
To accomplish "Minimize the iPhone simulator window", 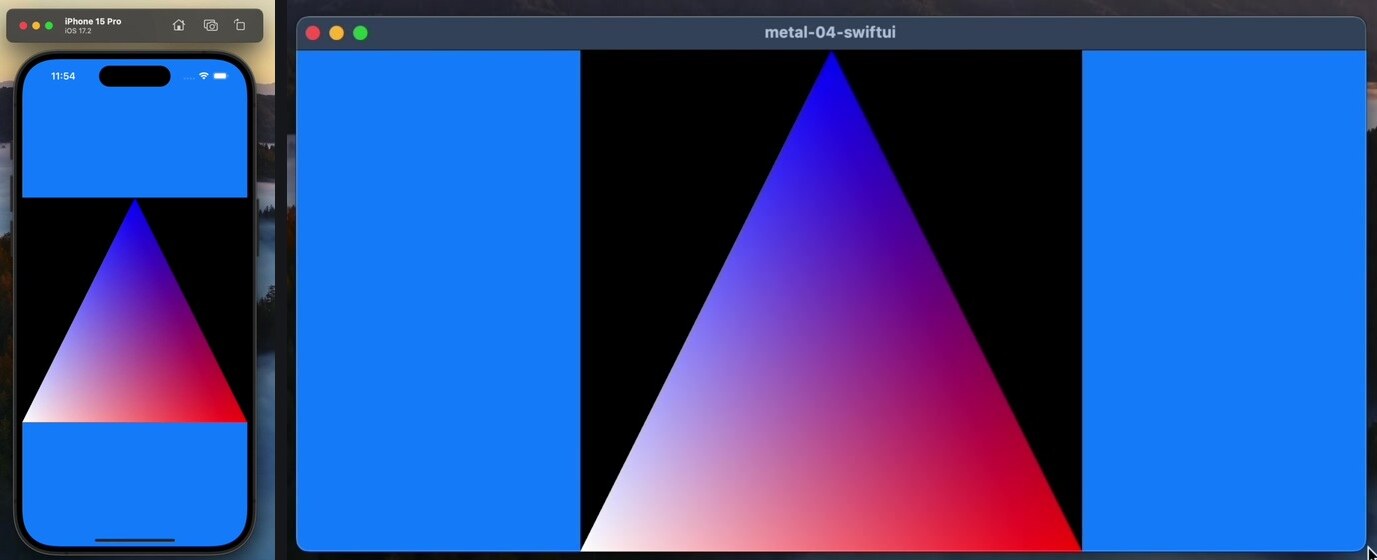I will click(x=36, y=25).
